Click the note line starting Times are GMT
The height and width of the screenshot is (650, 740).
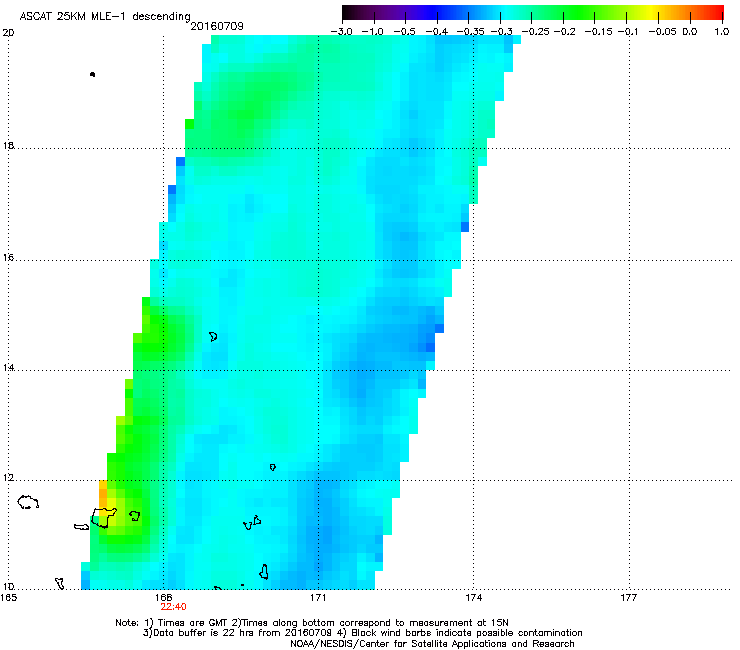312,623
